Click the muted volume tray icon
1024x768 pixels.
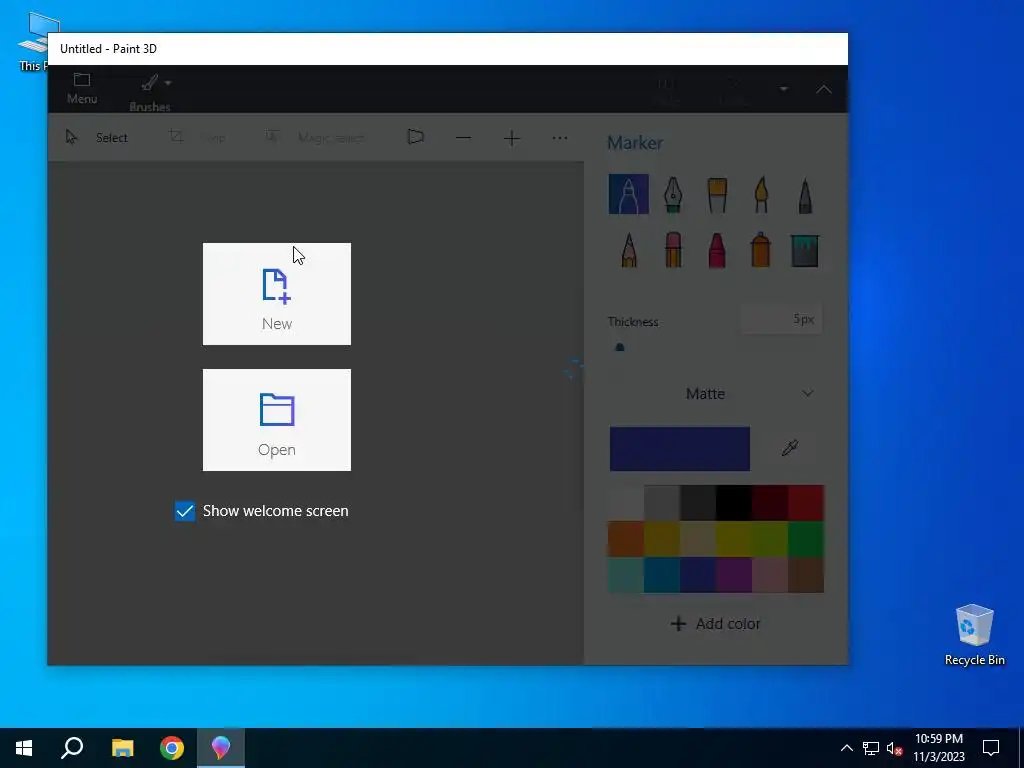894,748
